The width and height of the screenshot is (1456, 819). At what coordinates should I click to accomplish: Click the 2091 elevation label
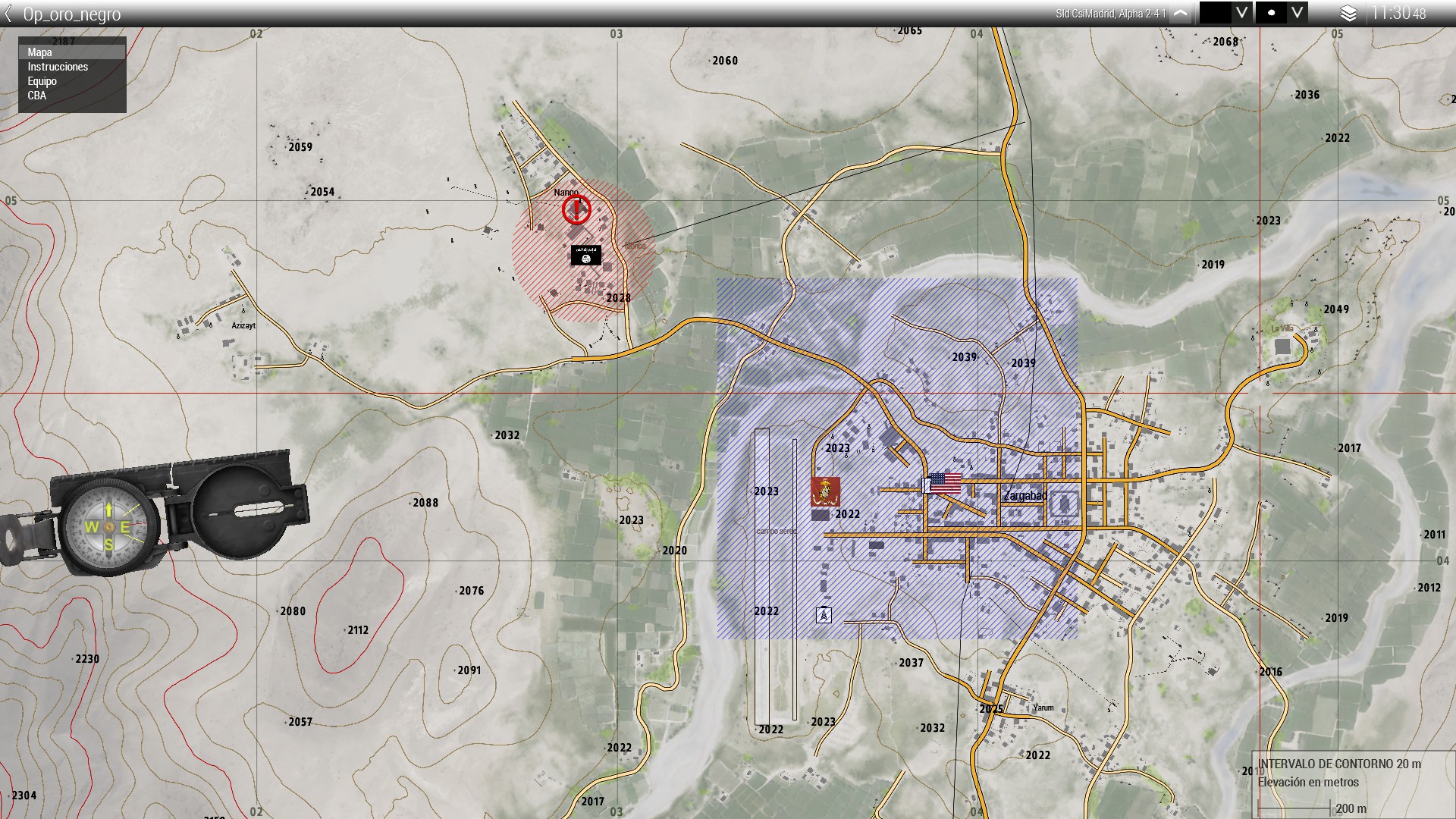[x=469, y=670]
